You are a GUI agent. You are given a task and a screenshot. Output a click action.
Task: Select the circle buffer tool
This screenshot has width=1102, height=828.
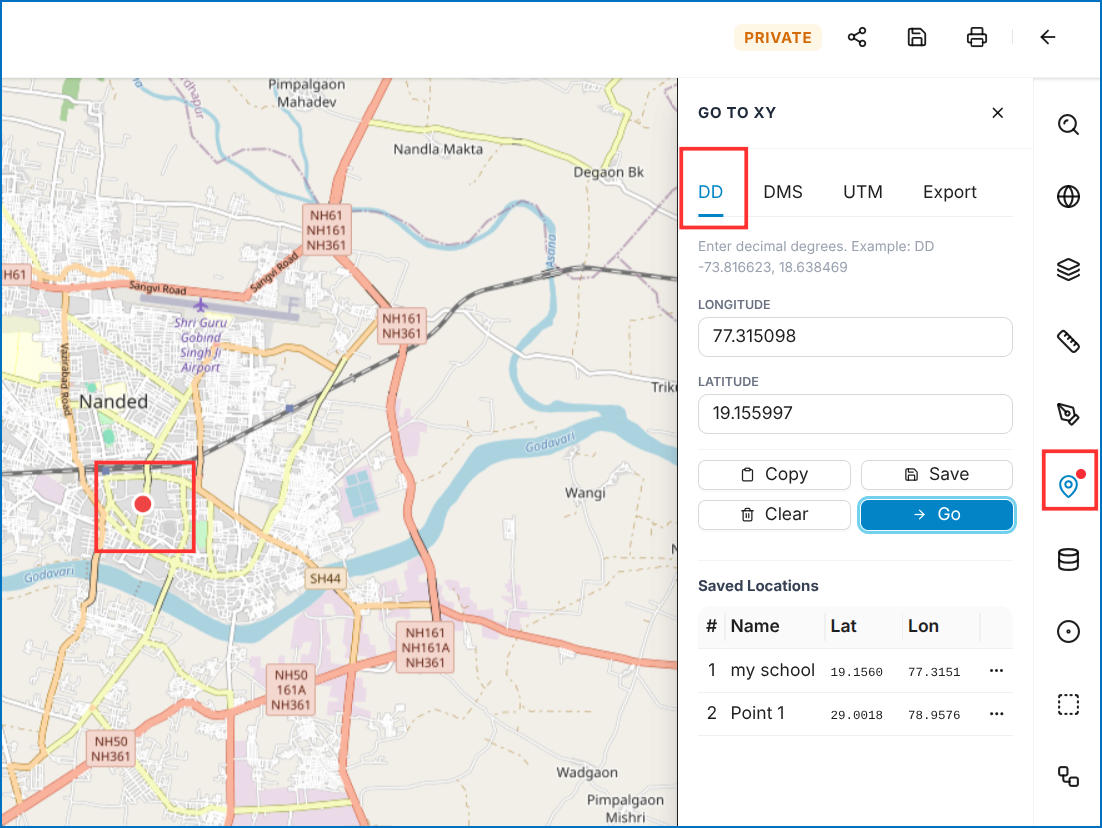tap(1068, 631)
